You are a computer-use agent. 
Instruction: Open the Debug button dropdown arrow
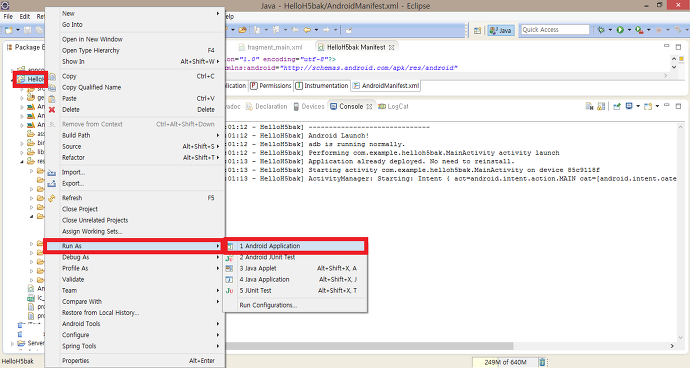pos(610,30)
